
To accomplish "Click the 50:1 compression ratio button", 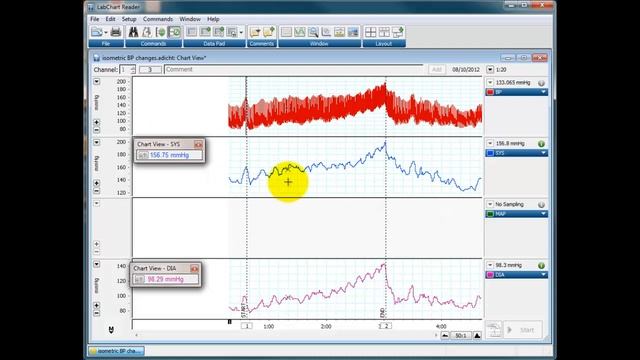I will (x=461, y=336).
